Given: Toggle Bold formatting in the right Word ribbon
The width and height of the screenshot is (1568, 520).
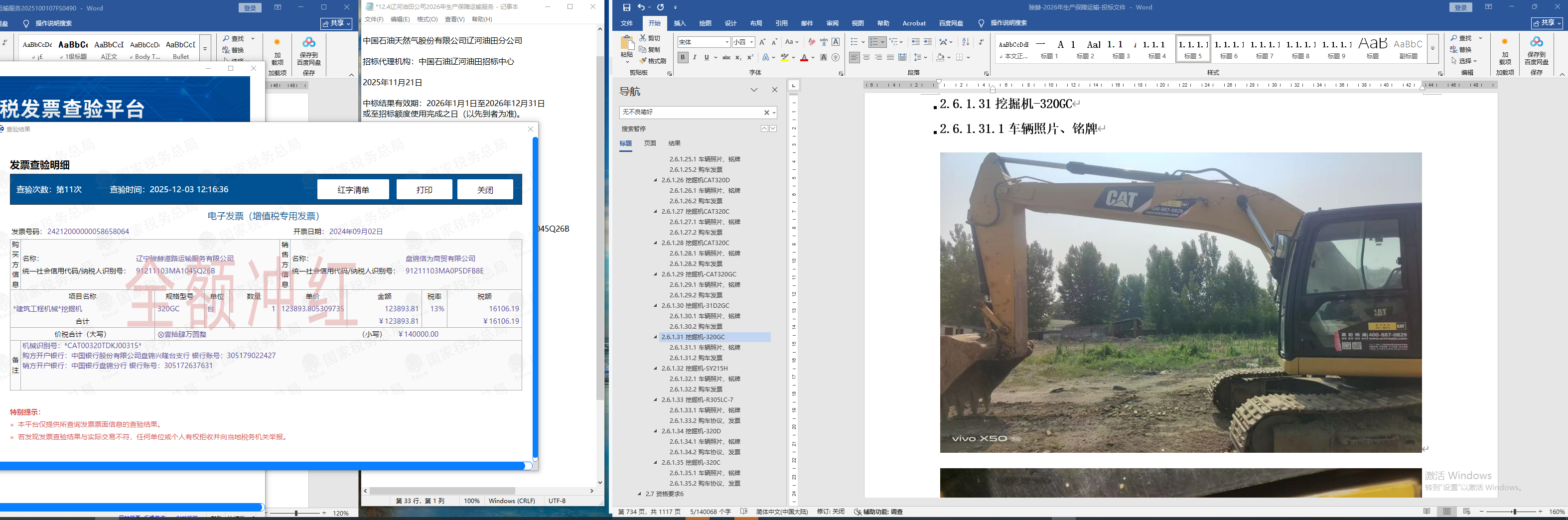Looking at the screenshot, I should tap(683, 58).
